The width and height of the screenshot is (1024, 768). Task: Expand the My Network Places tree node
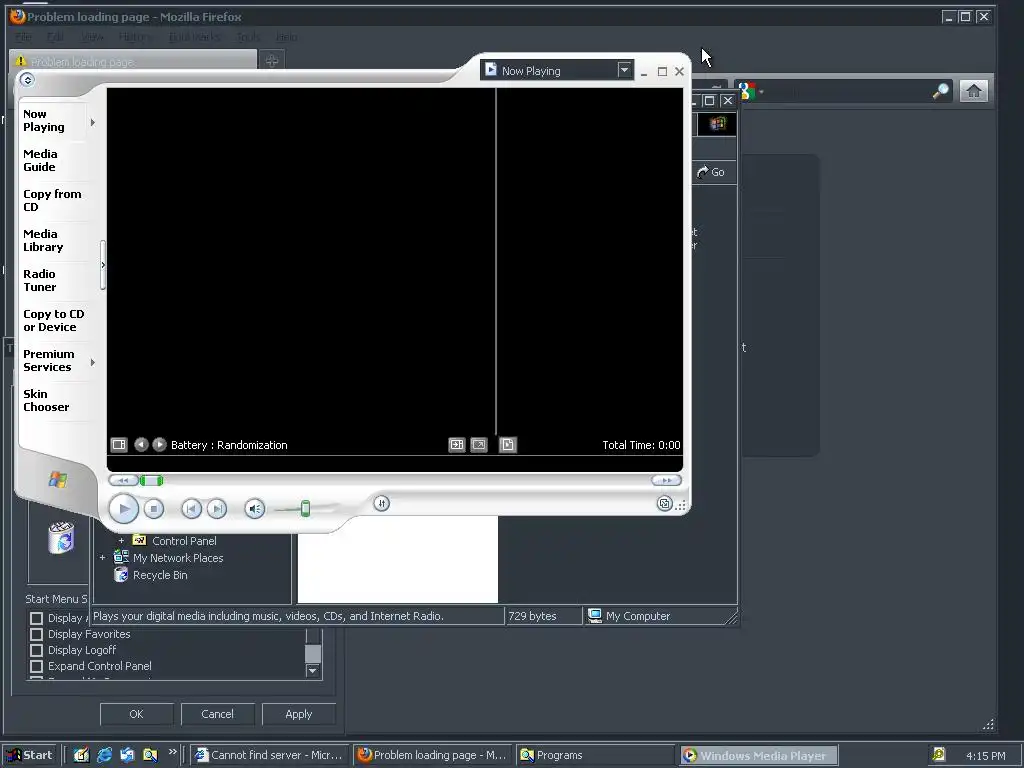point(103,558)
